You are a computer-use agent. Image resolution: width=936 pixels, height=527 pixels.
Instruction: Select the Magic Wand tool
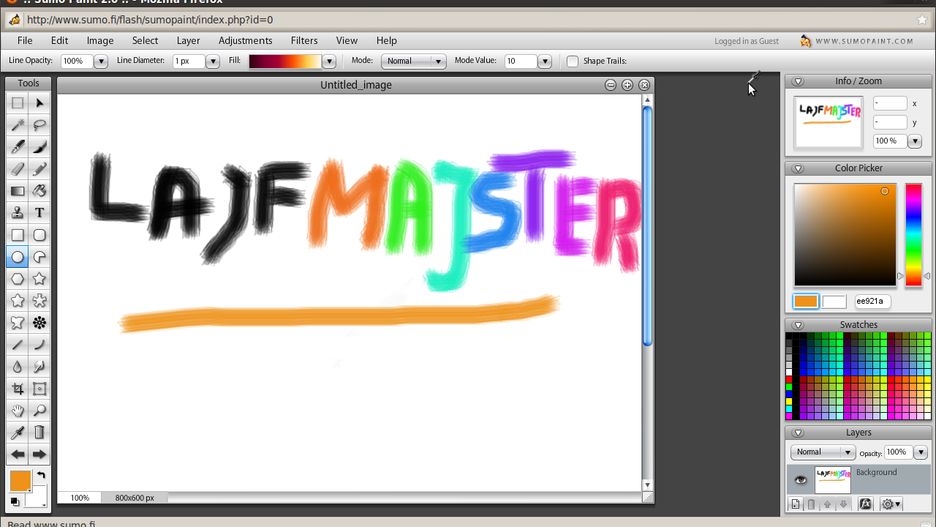(x=17, y=125)
